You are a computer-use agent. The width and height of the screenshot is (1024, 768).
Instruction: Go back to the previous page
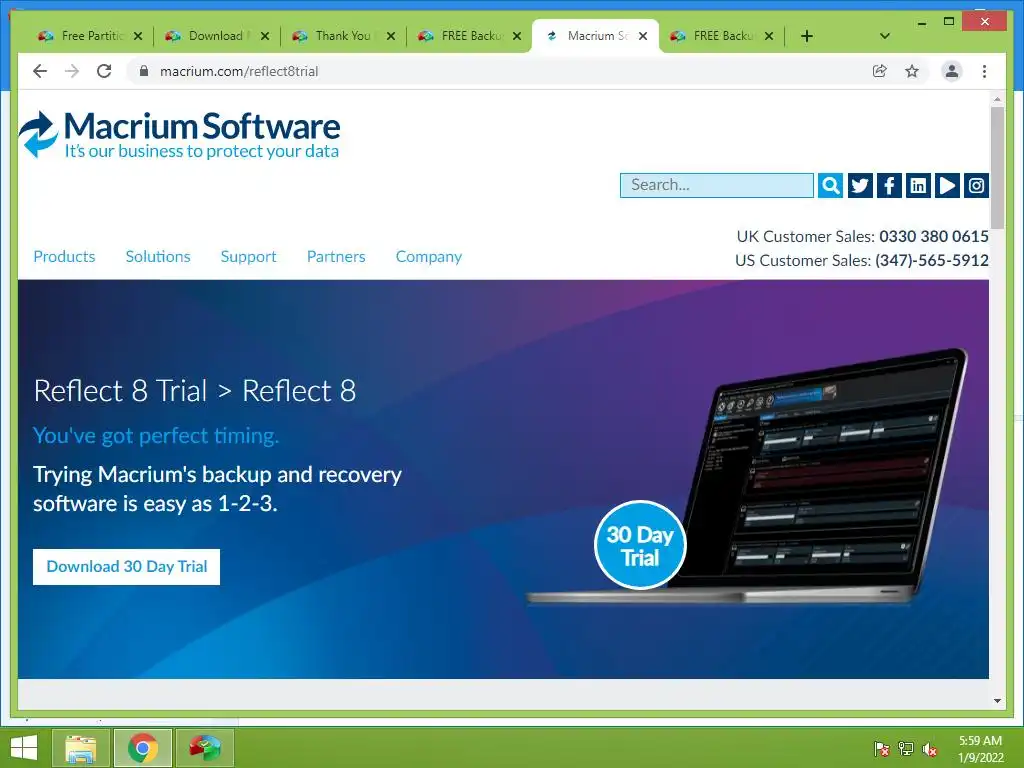[x=40, y=71]
